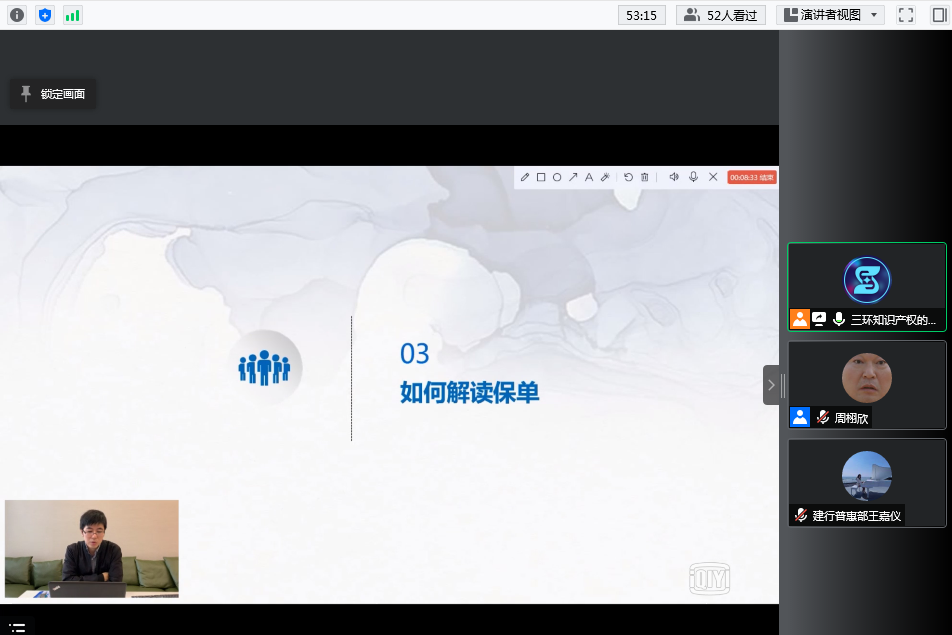952x635 pixels.
Task: Select the arrow annotation tool
Action: (x=573, y=177)
